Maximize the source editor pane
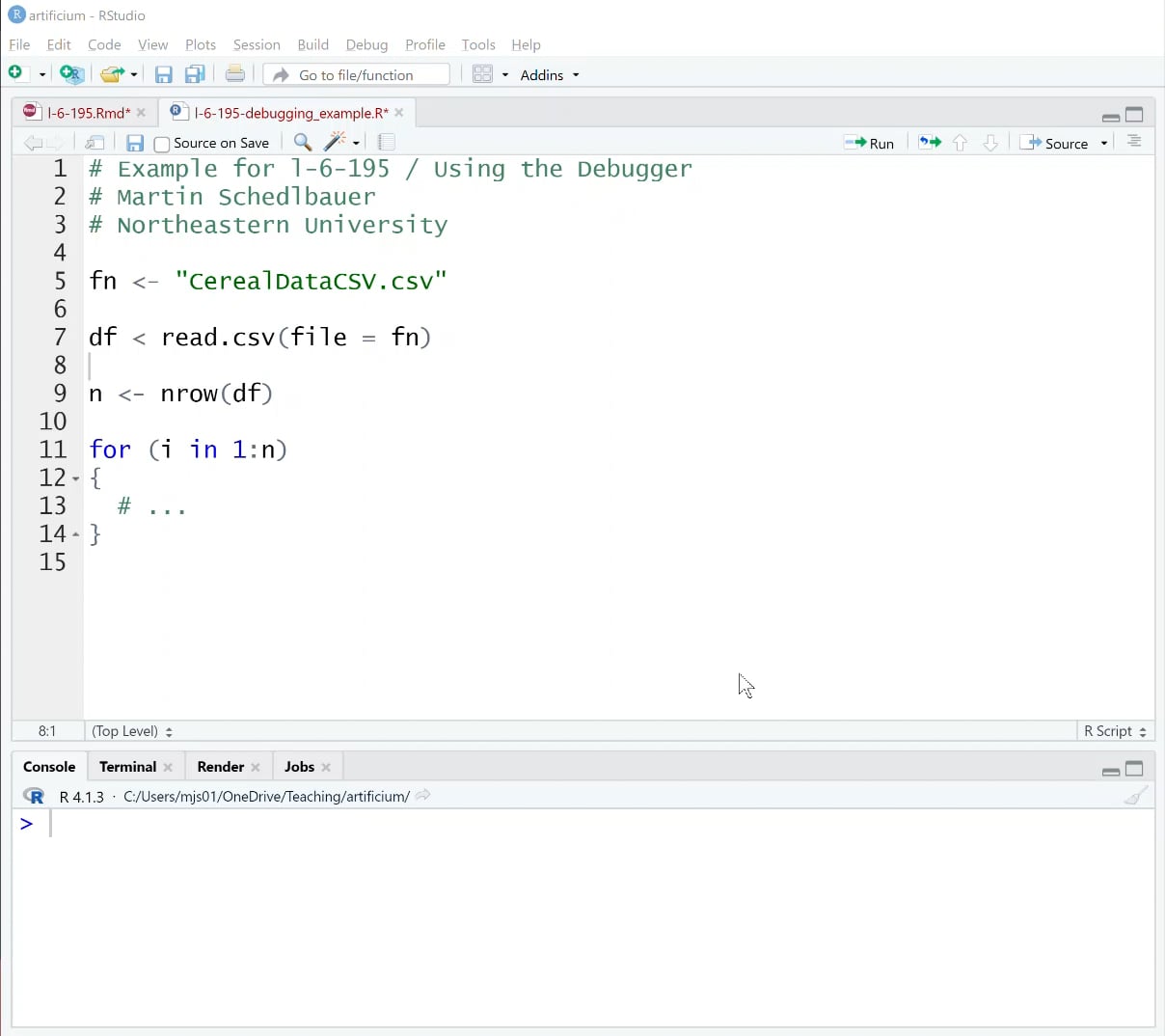 (1135, 115)
